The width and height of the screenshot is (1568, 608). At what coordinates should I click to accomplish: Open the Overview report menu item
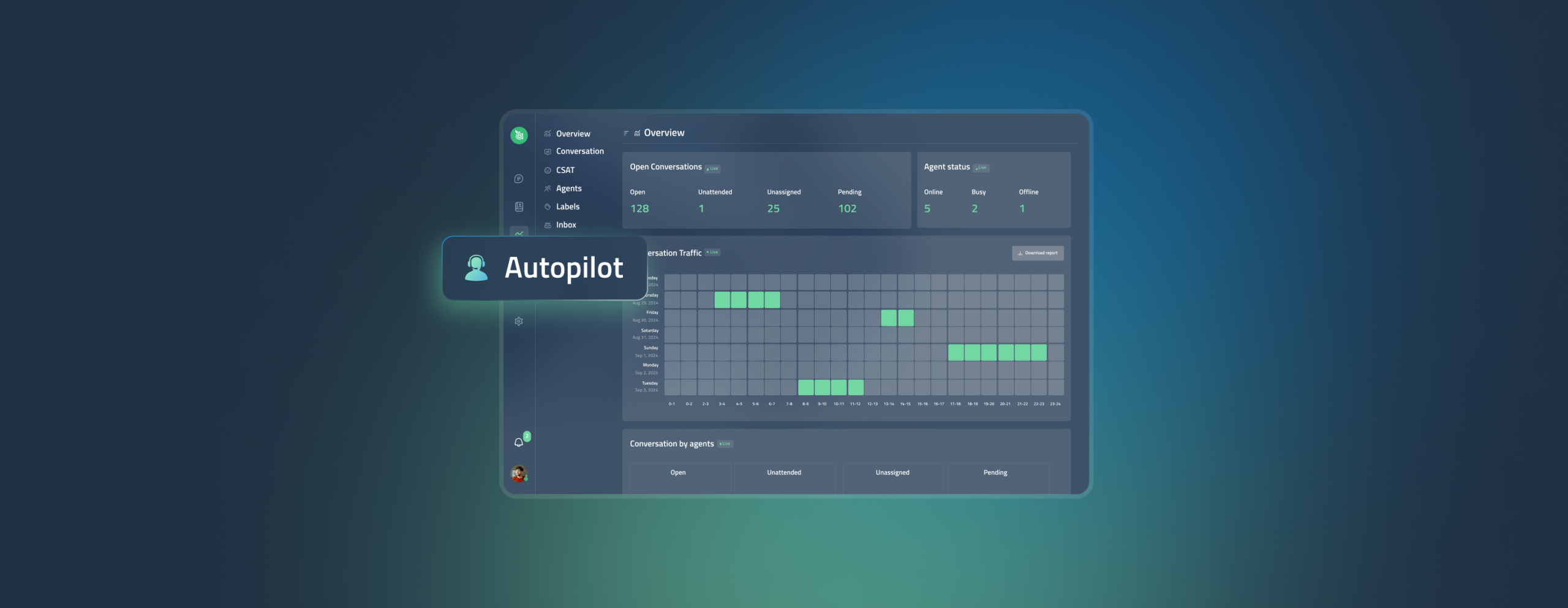[573, 134]
